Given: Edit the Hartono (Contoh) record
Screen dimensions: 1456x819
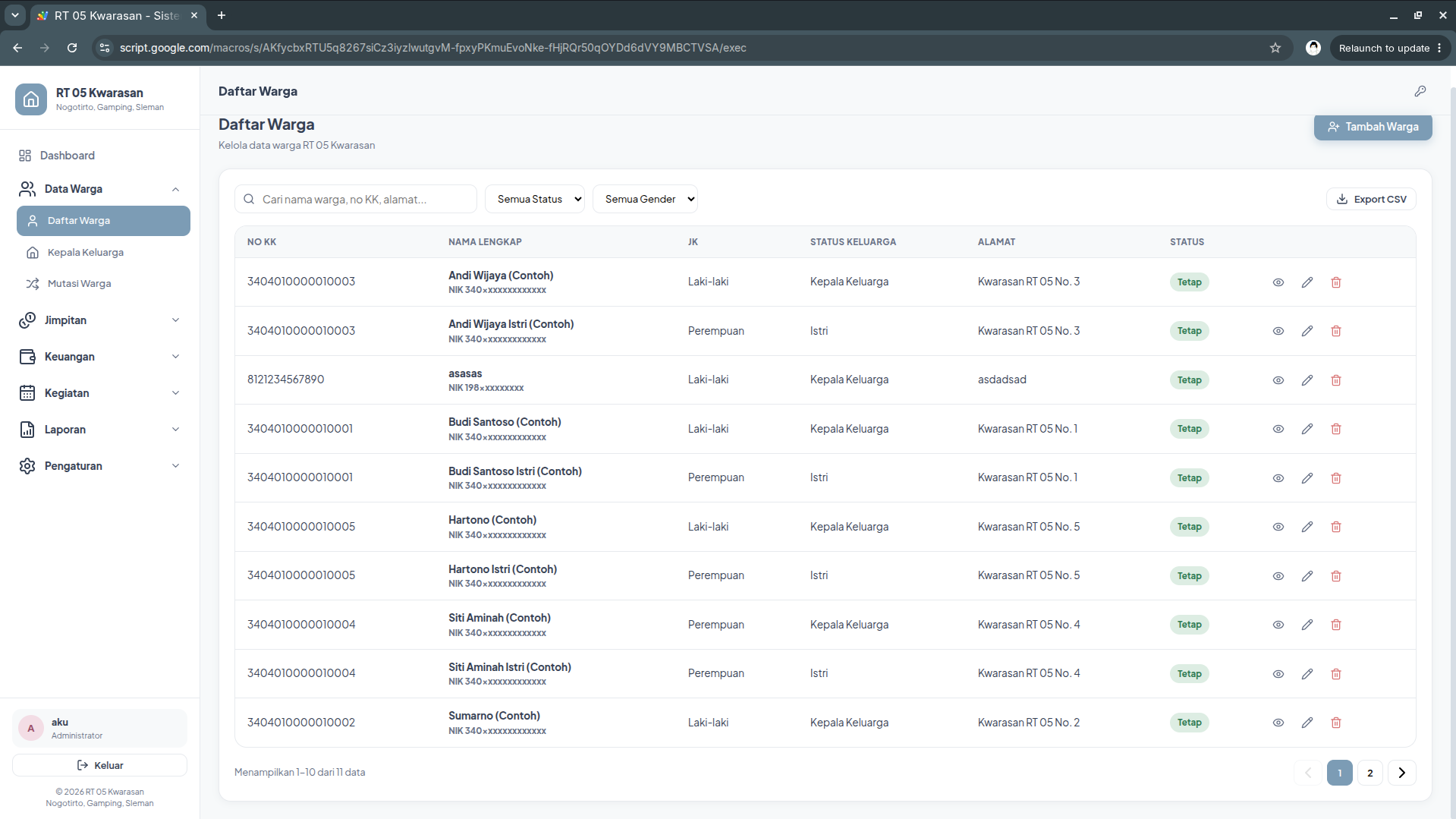Looking at the screenshot, I should 1307,527.
